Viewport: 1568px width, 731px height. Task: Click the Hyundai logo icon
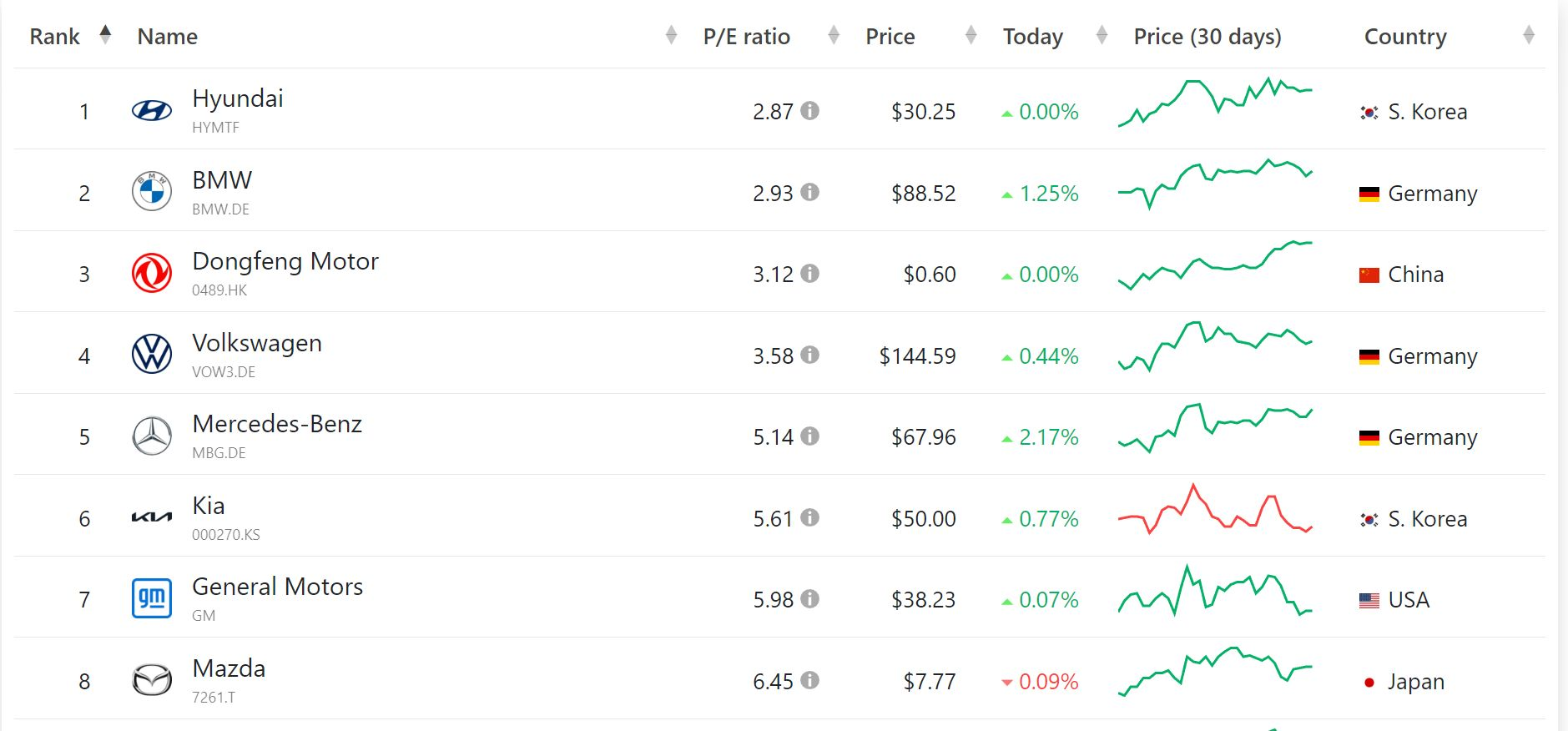(x=152, y=110)
